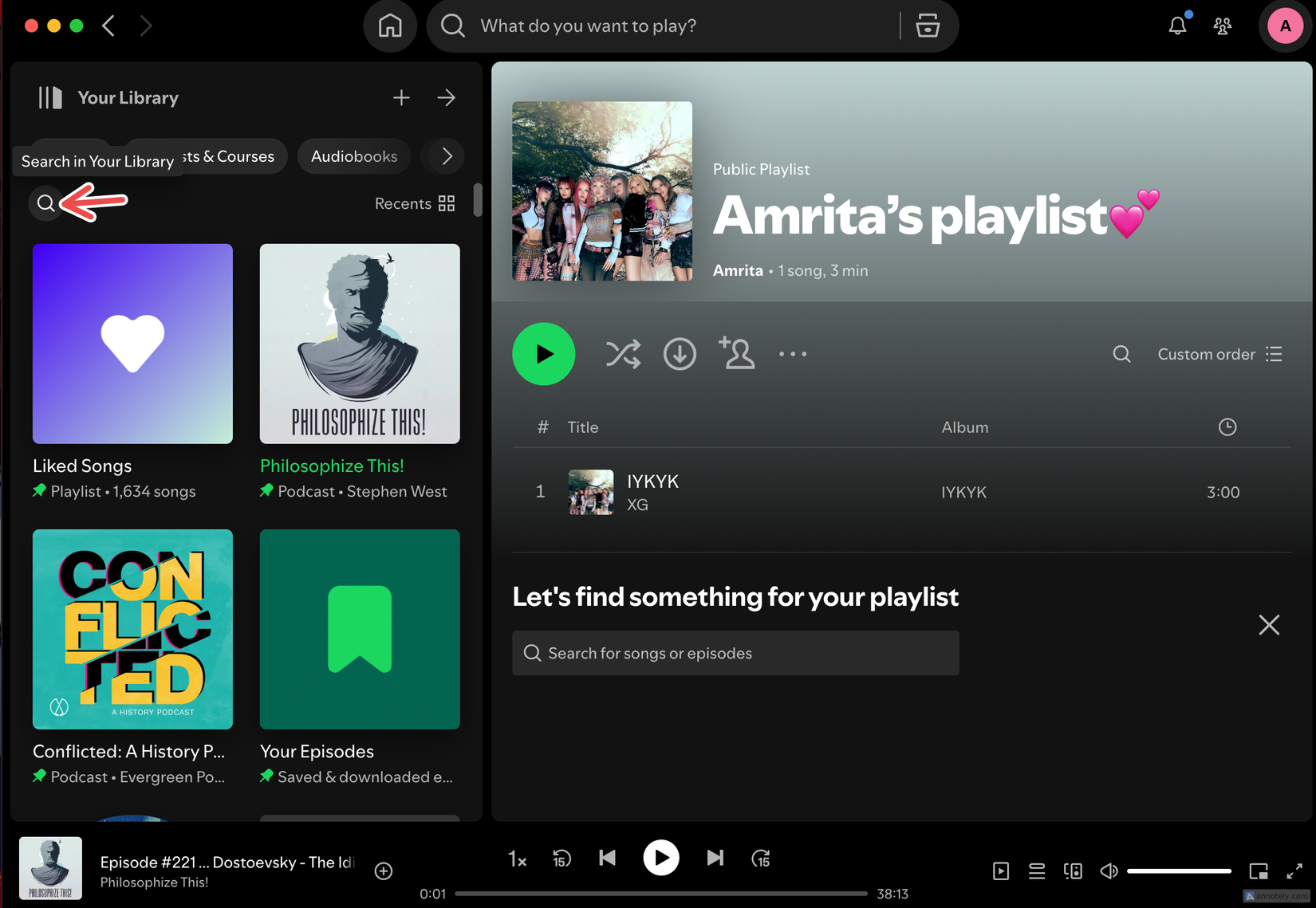Play Amrita's playlist
The width and height of the screenshot is (1316, 908).
543,354
